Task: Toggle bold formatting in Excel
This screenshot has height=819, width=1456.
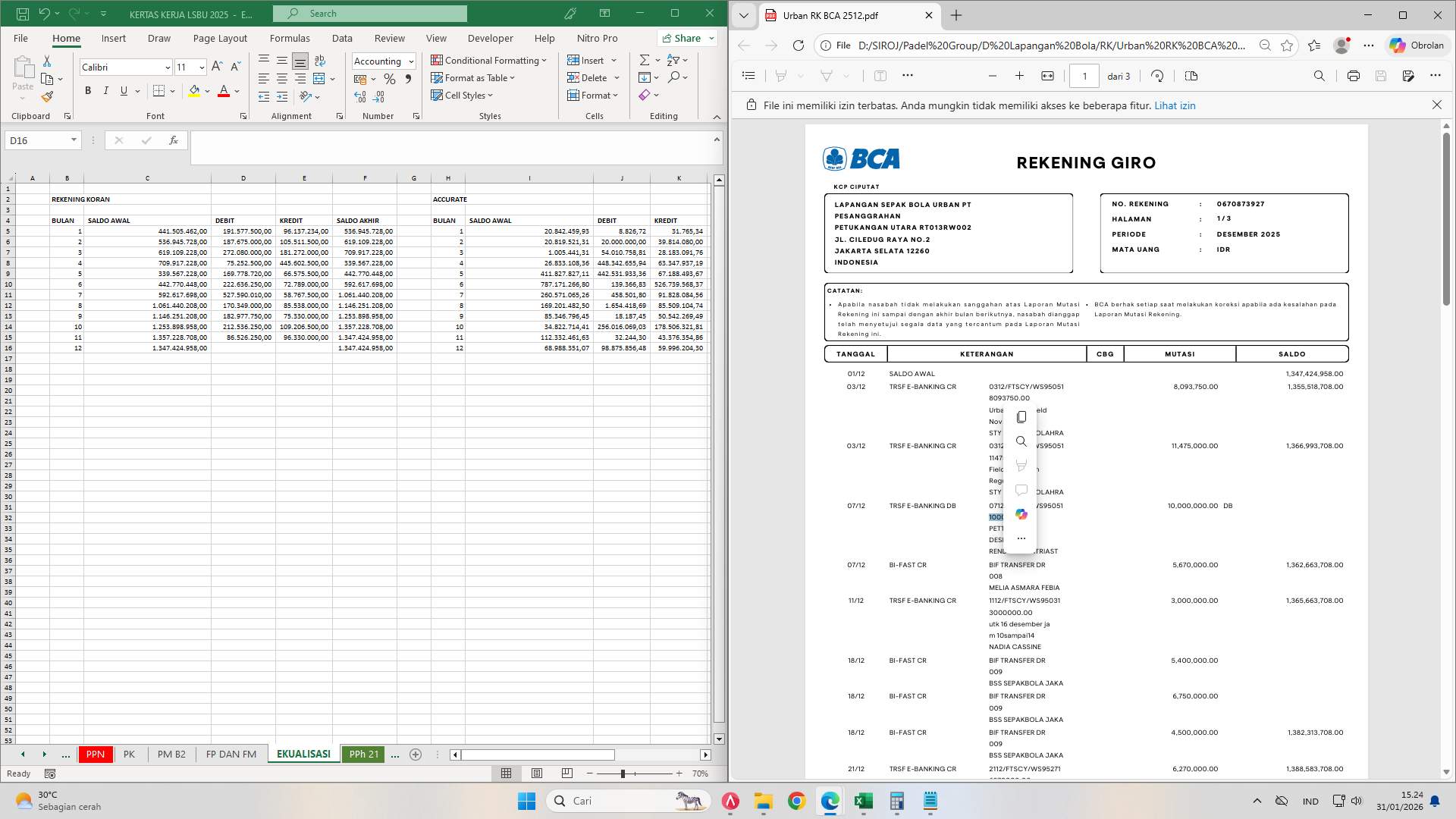Action: [86, 90]
